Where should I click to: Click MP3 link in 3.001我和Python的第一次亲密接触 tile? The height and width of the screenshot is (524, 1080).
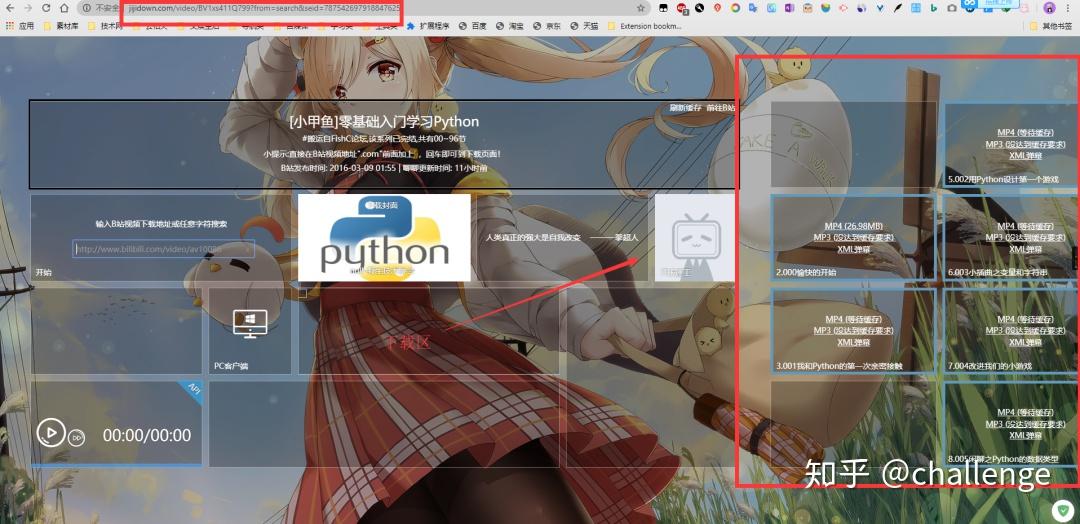[853, 331]
